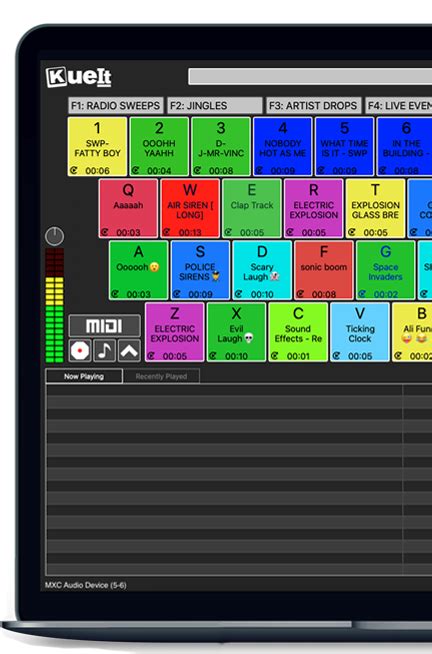Play the B Ali Fun pad
432x654 pixels.
click(x=412, y=332)
